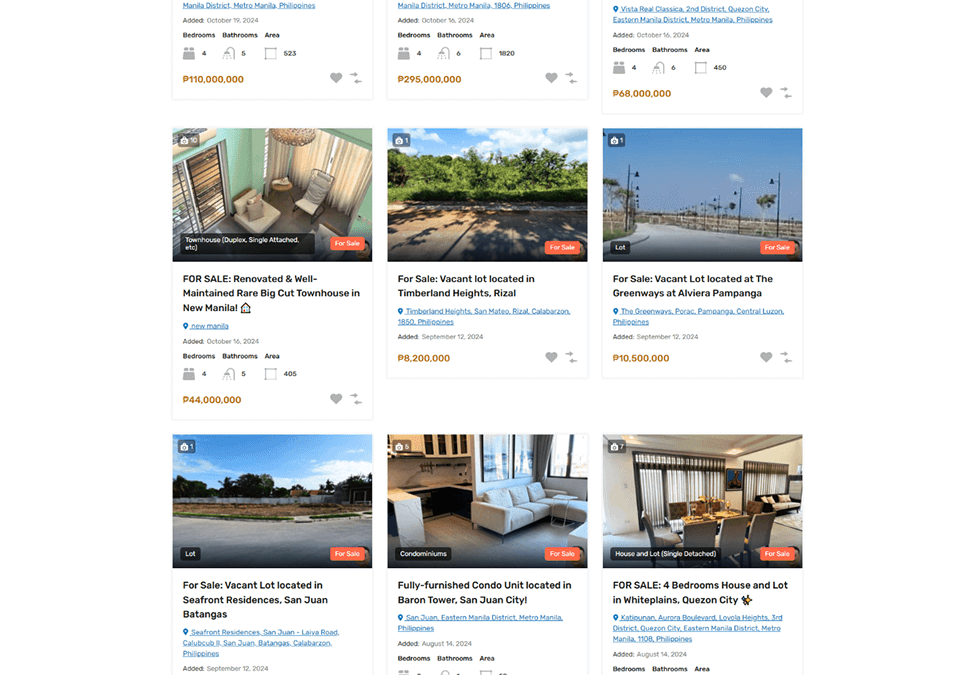Open the Seafront Residences lot photo
The width and height of the screenshot is (975, 675).
click(272, 501)
